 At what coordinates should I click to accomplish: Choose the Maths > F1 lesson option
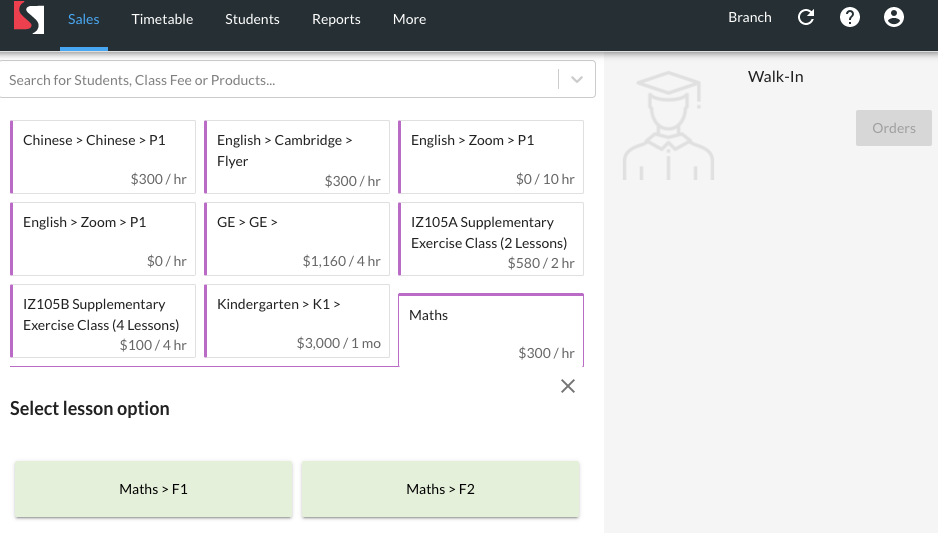coord(153,489)
